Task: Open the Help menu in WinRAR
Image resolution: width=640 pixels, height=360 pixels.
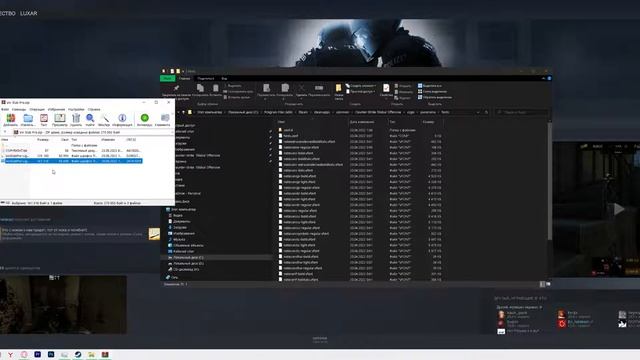Action: tap(94, 109)
